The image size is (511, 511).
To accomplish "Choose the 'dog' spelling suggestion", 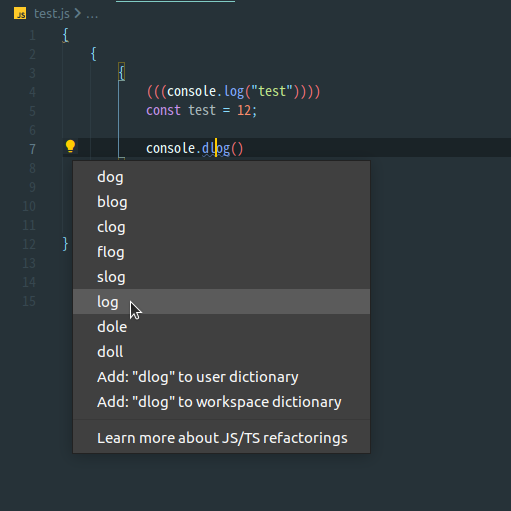I will (x=221, y=177).
